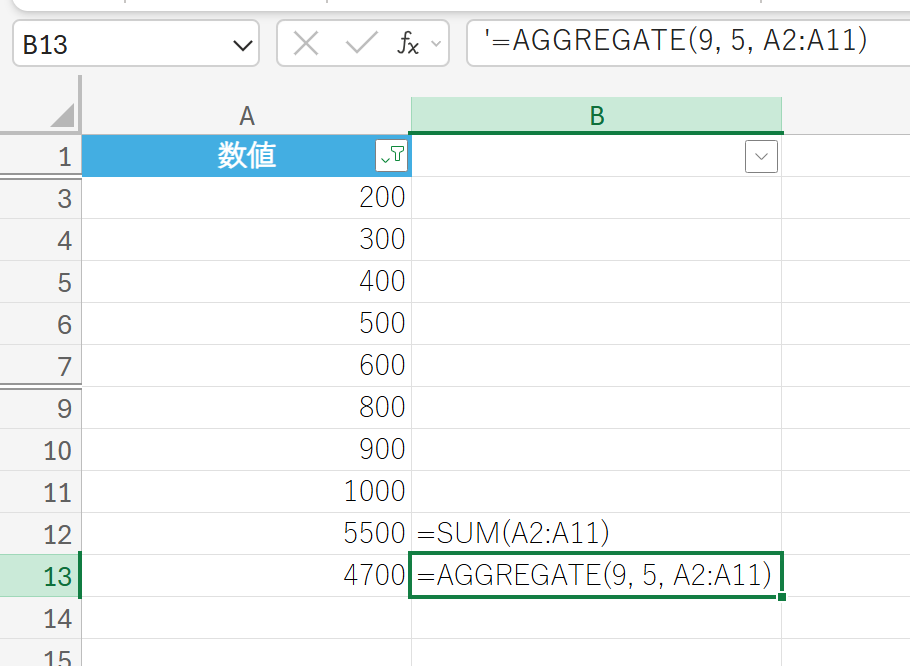Select row 13 by its row header

[x=40, y=576]
